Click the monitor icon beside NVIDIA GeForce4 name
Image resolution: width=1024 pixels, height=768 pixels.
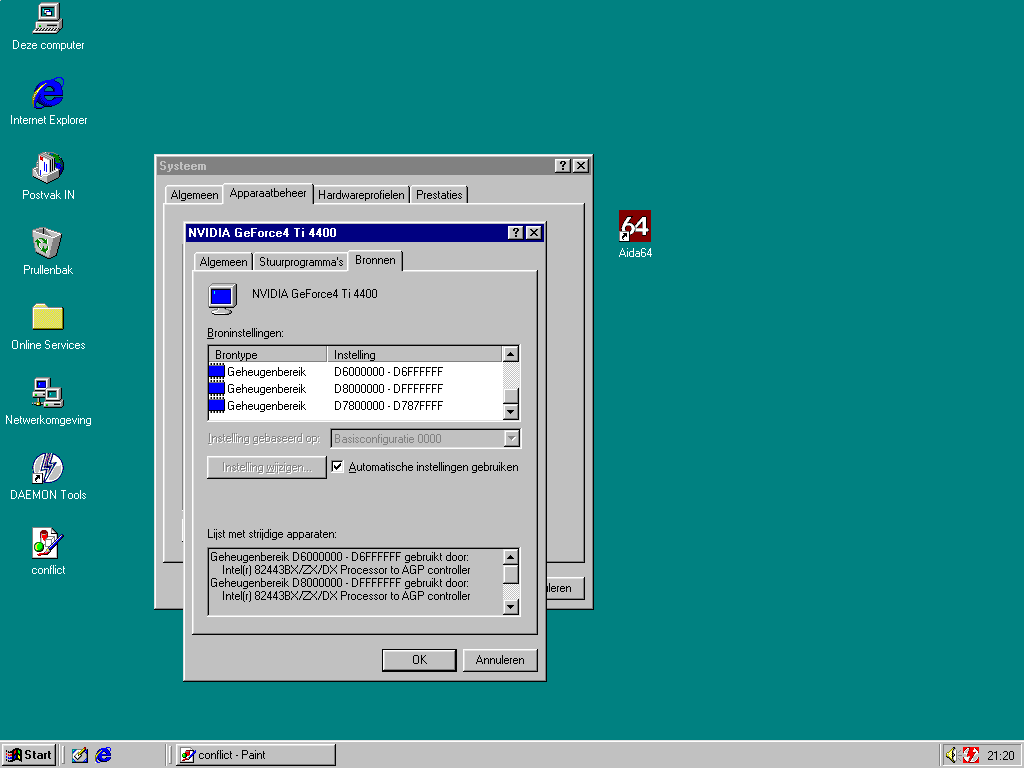click(x=223, y=299)
